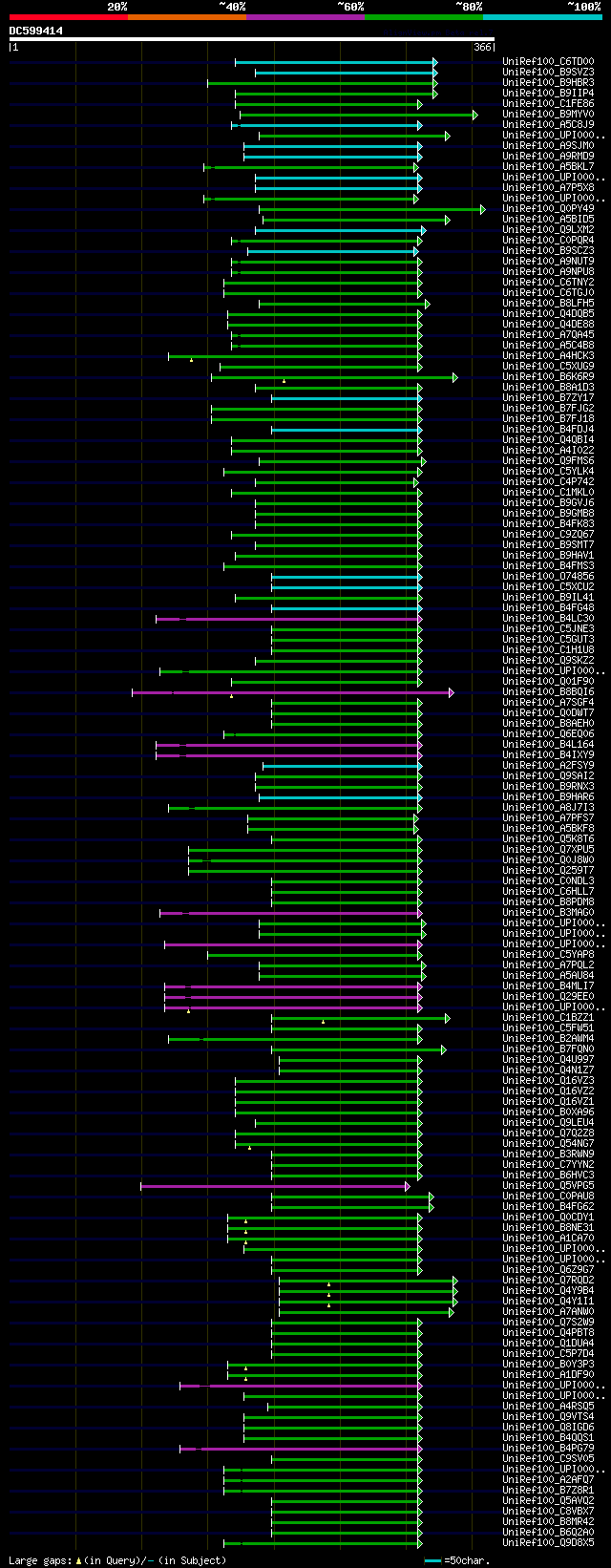Image resolution: width=611 pixels, height=1568 pixels.
Task: Click the white query sequence ruler bar
Action: pos(251,39)
